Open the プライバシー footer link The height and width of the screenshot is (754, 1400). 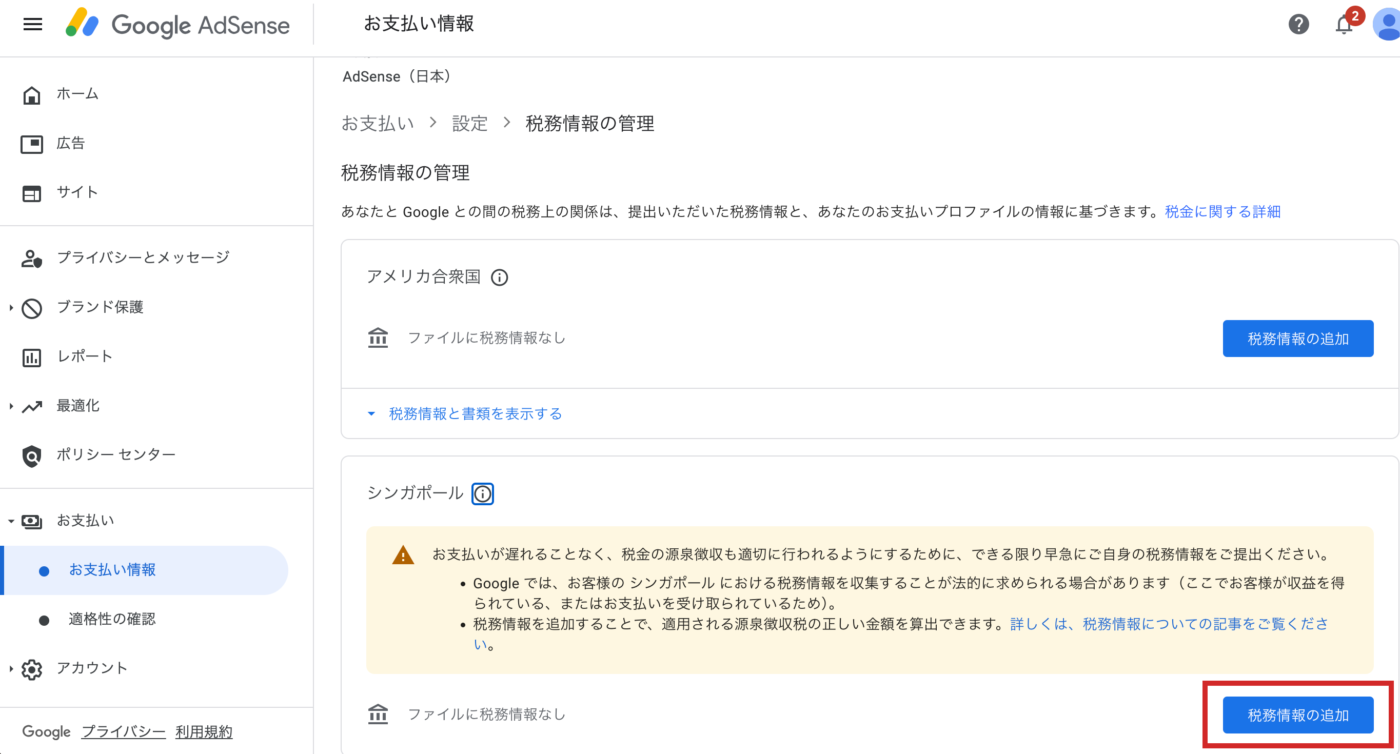(124, 732)
